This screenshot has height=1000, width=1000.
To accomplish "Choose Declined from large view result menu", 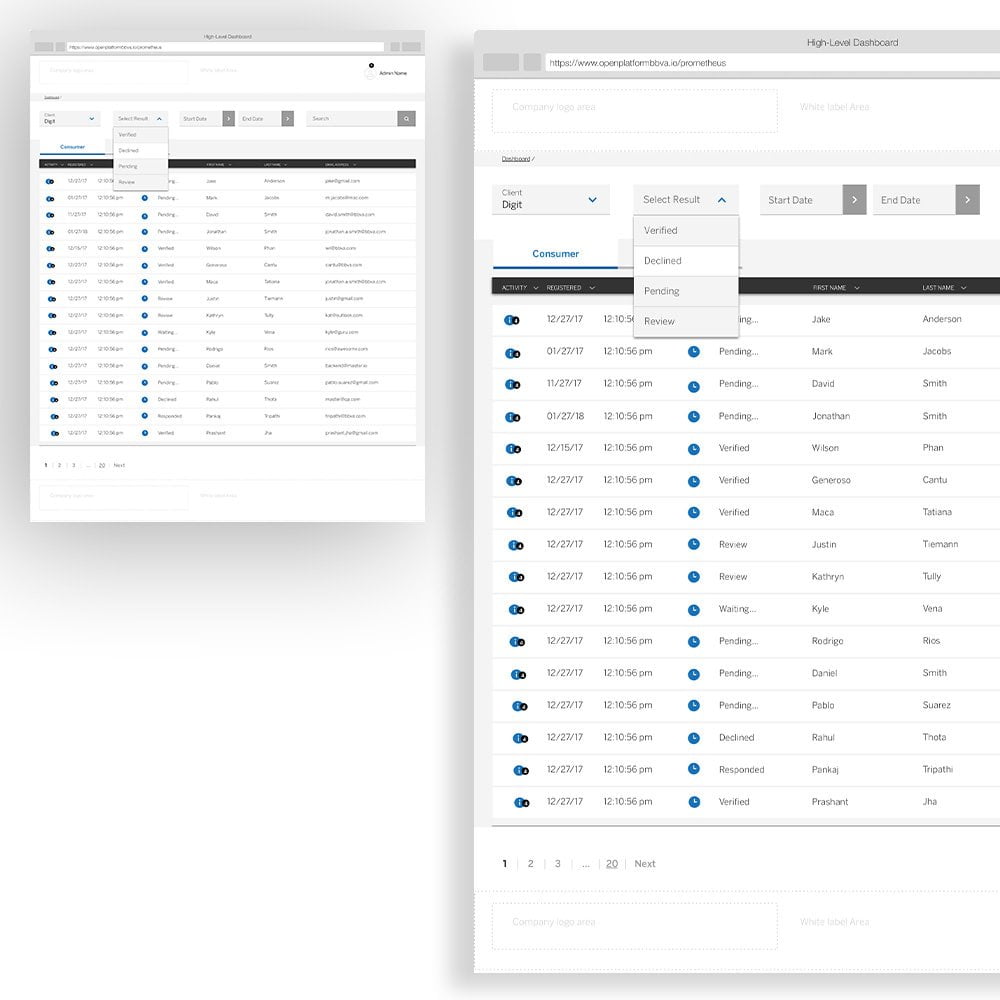I will click(x=663, y=261).
